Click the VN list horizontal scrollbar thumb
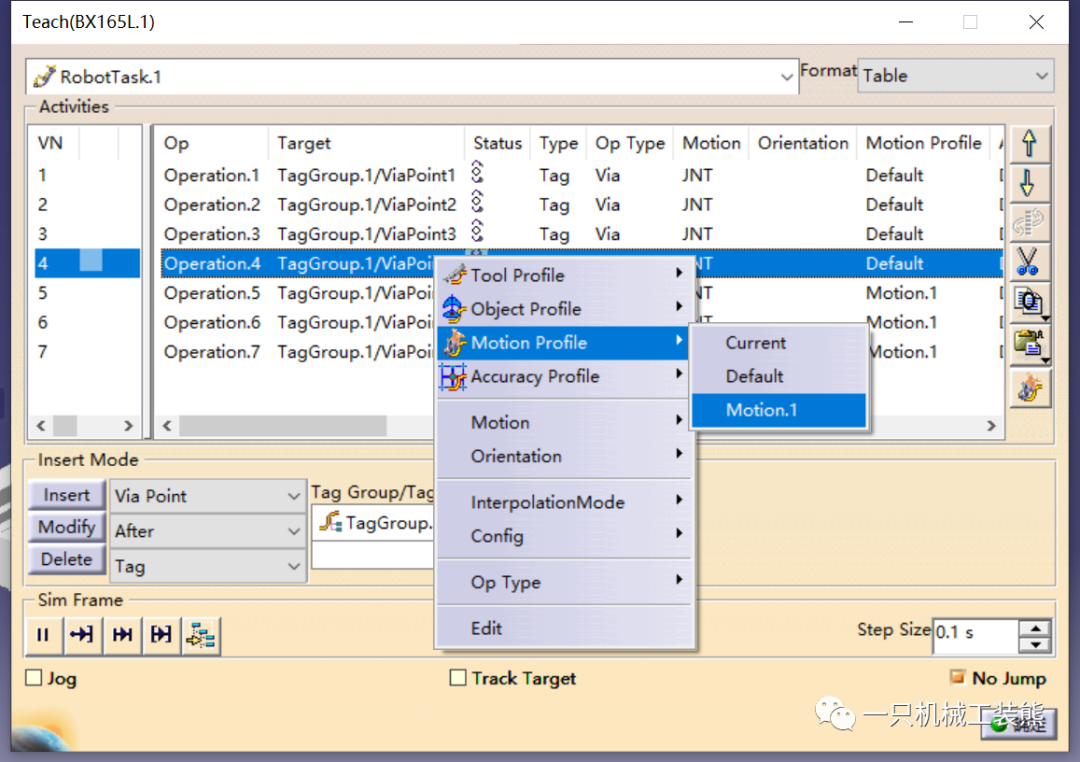The width and height of the screenshot is (1080, 762). (x=65, y=426)
